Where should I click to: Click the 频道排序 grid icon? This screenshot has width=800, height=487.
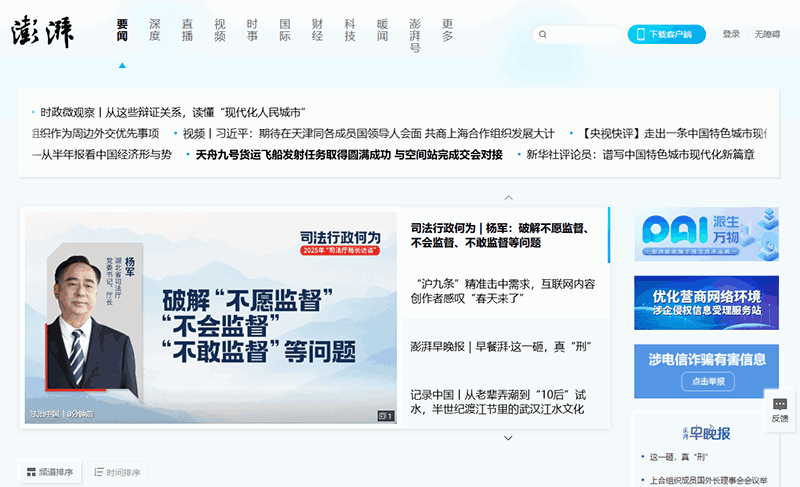coord(31,472)
